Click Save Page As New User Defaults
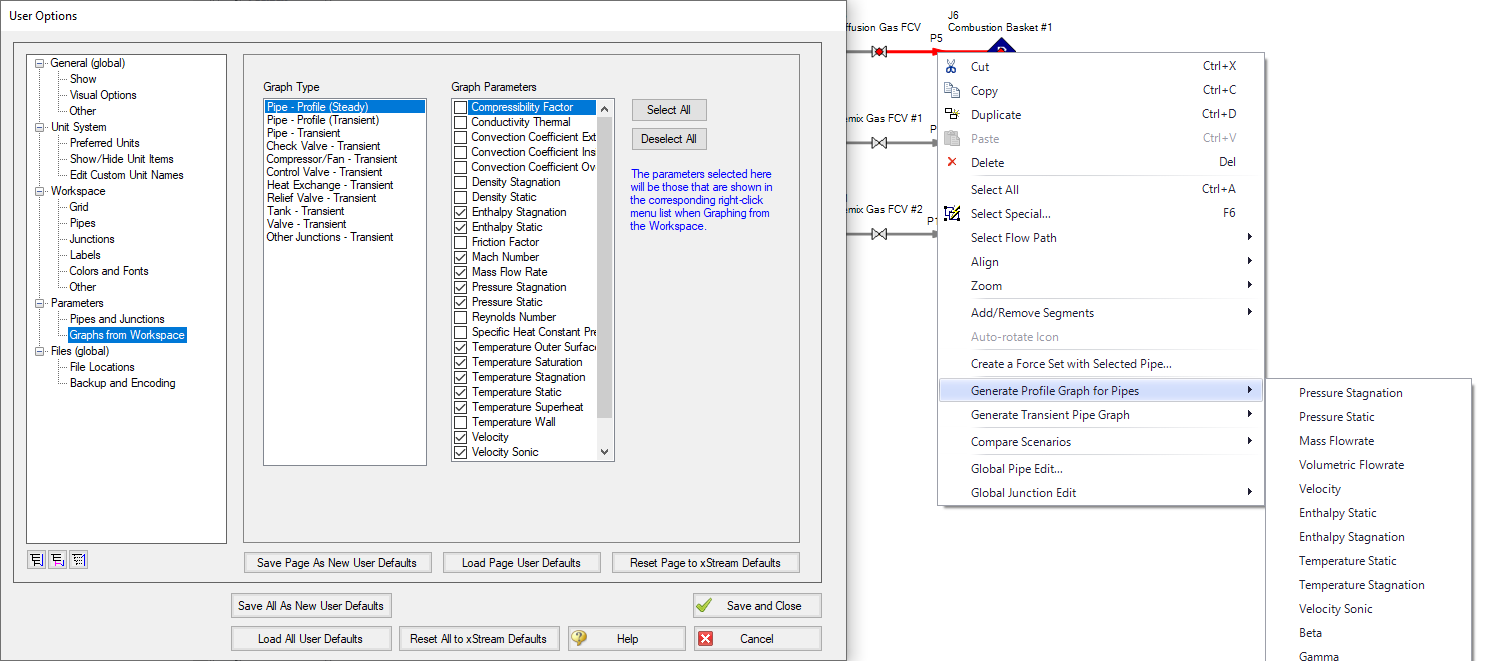This screenshot has height=661, width=1485. (x=337, y=562)
